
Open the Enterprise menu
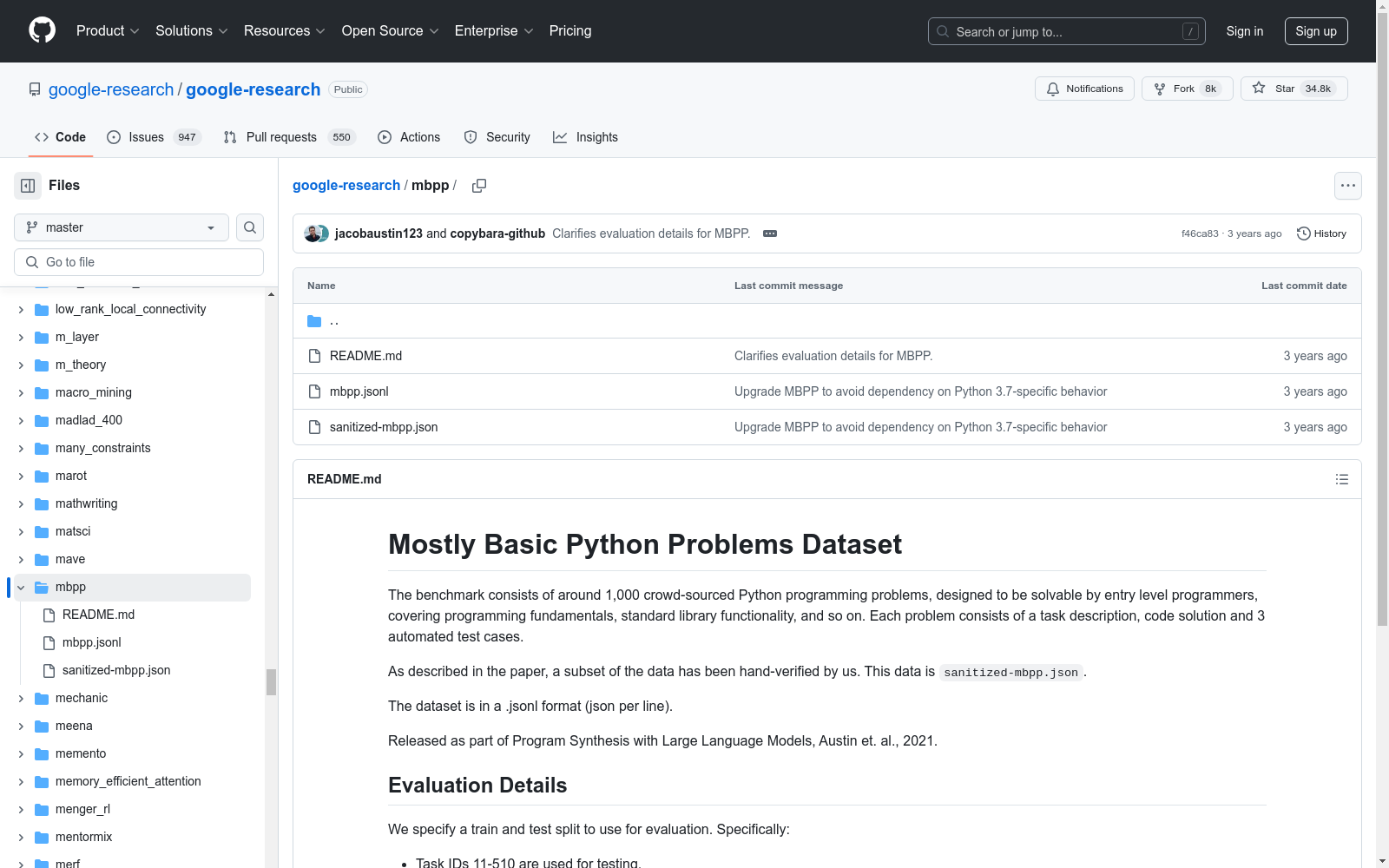point(493,30)
